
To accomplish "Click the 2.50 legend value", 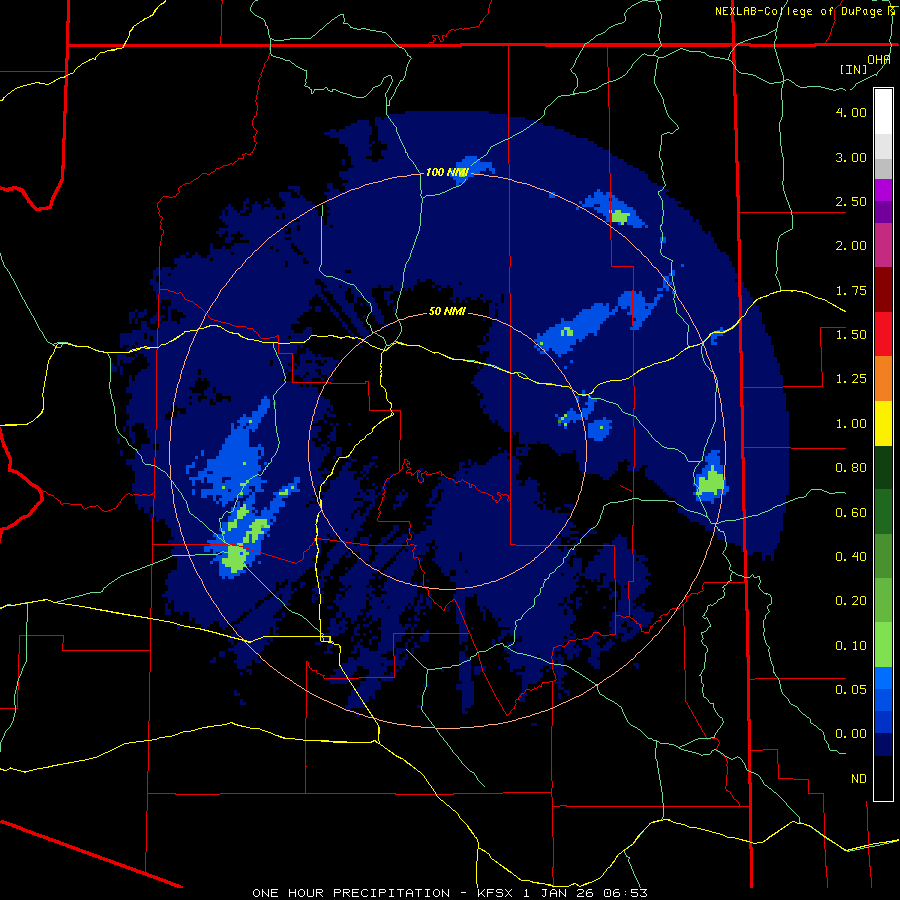I will [x=851, y=201].
